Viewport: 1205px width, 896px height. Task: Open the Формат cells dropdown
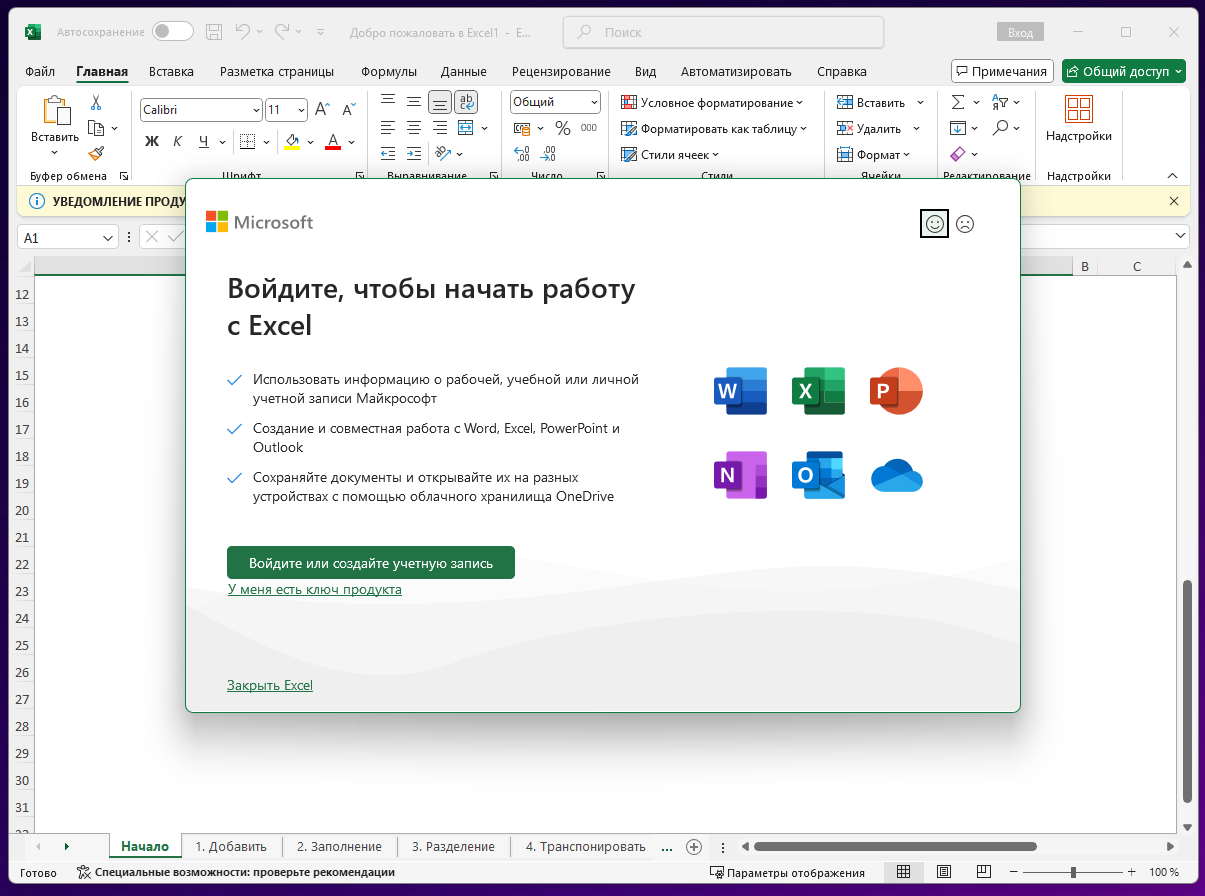874,154
